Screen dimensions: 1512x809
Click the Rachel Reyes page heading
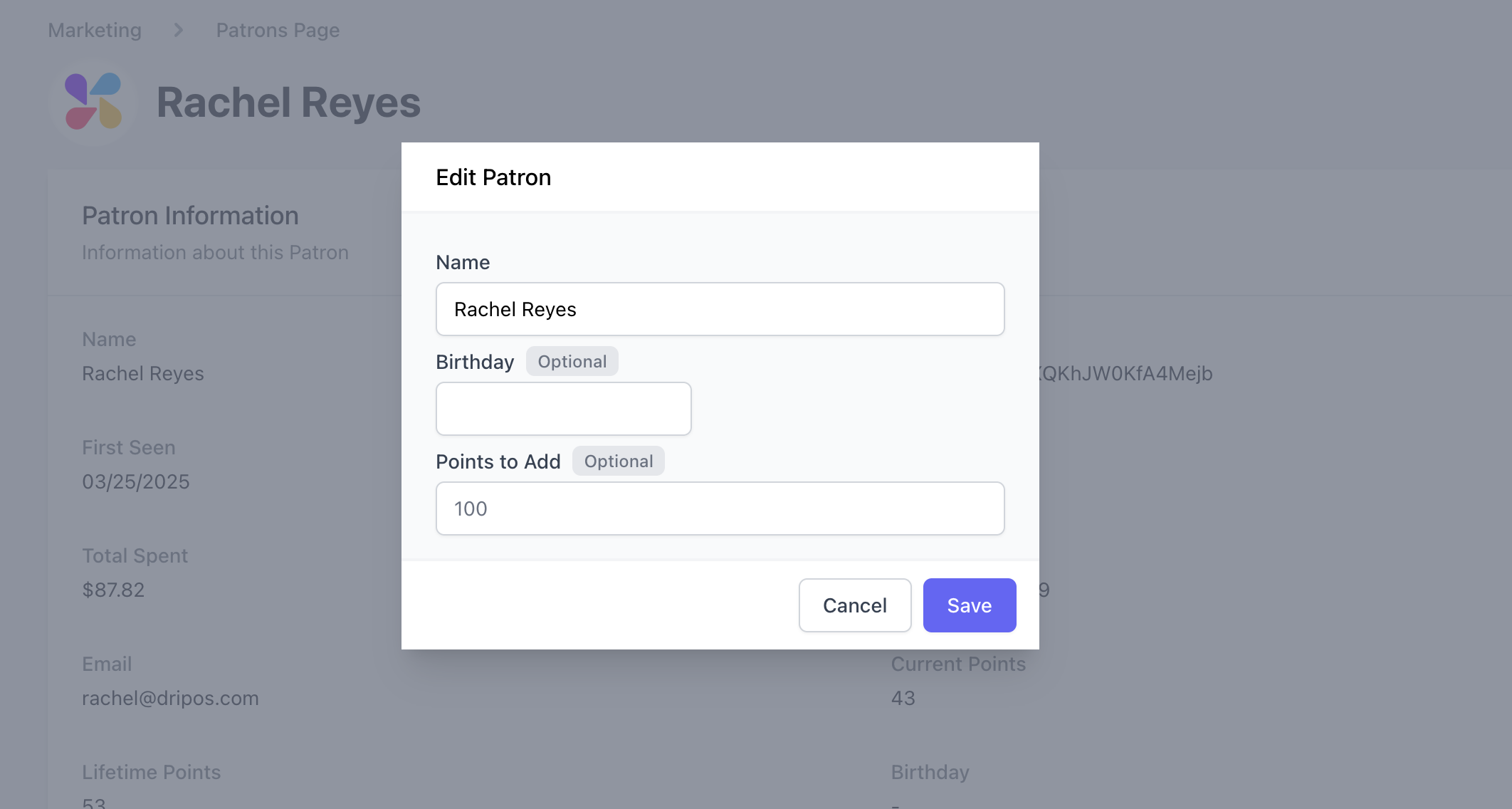[x=288, y=103]
